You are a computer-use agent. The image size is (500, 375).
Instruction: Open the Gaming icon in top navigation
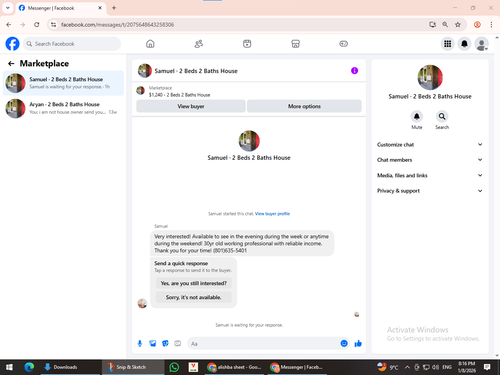point(344,44)
